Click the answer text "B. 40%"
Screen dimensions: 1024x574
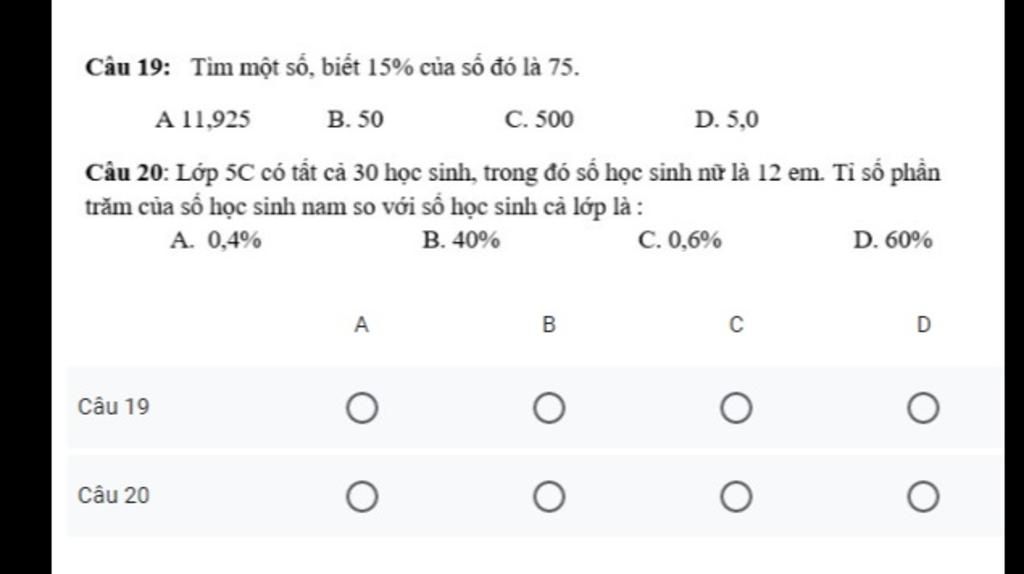coord(461,240)
